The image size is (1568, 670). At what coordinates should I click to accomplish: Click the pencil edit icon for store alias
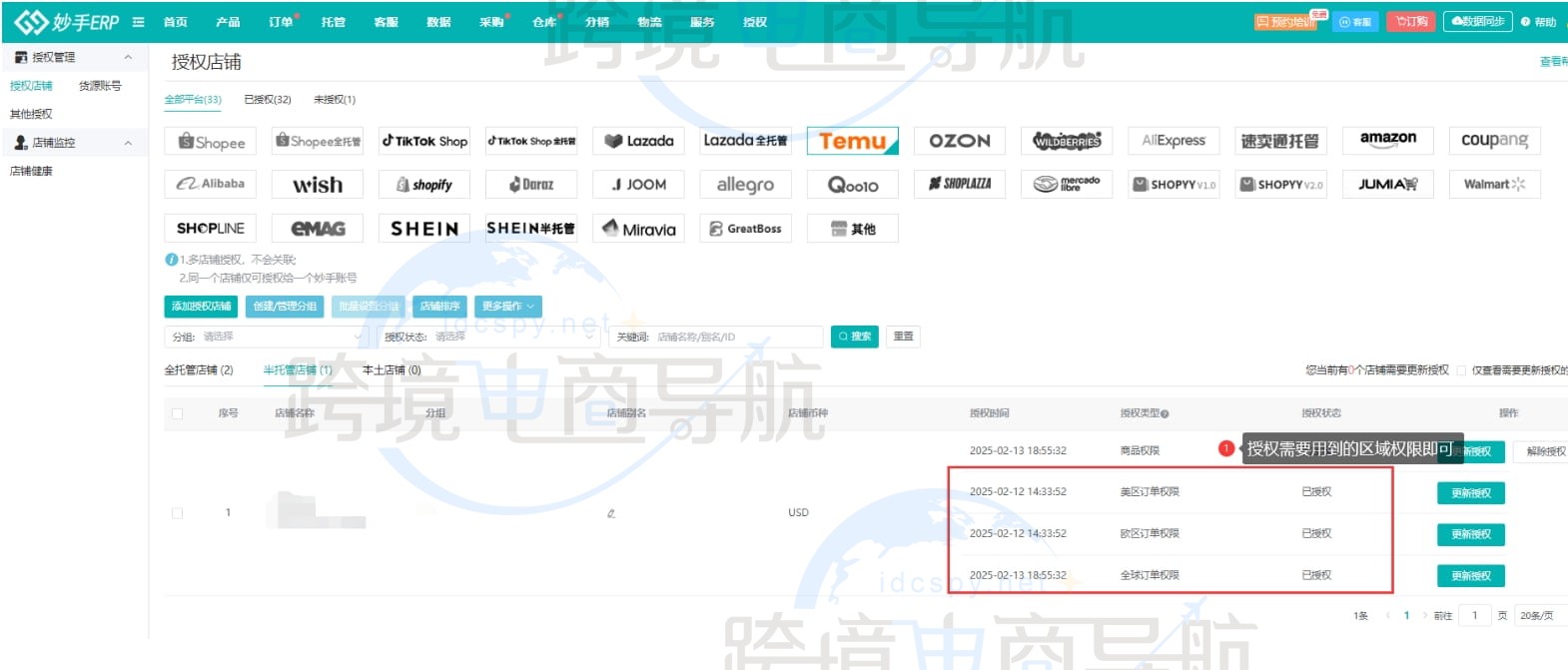[611, 513]
